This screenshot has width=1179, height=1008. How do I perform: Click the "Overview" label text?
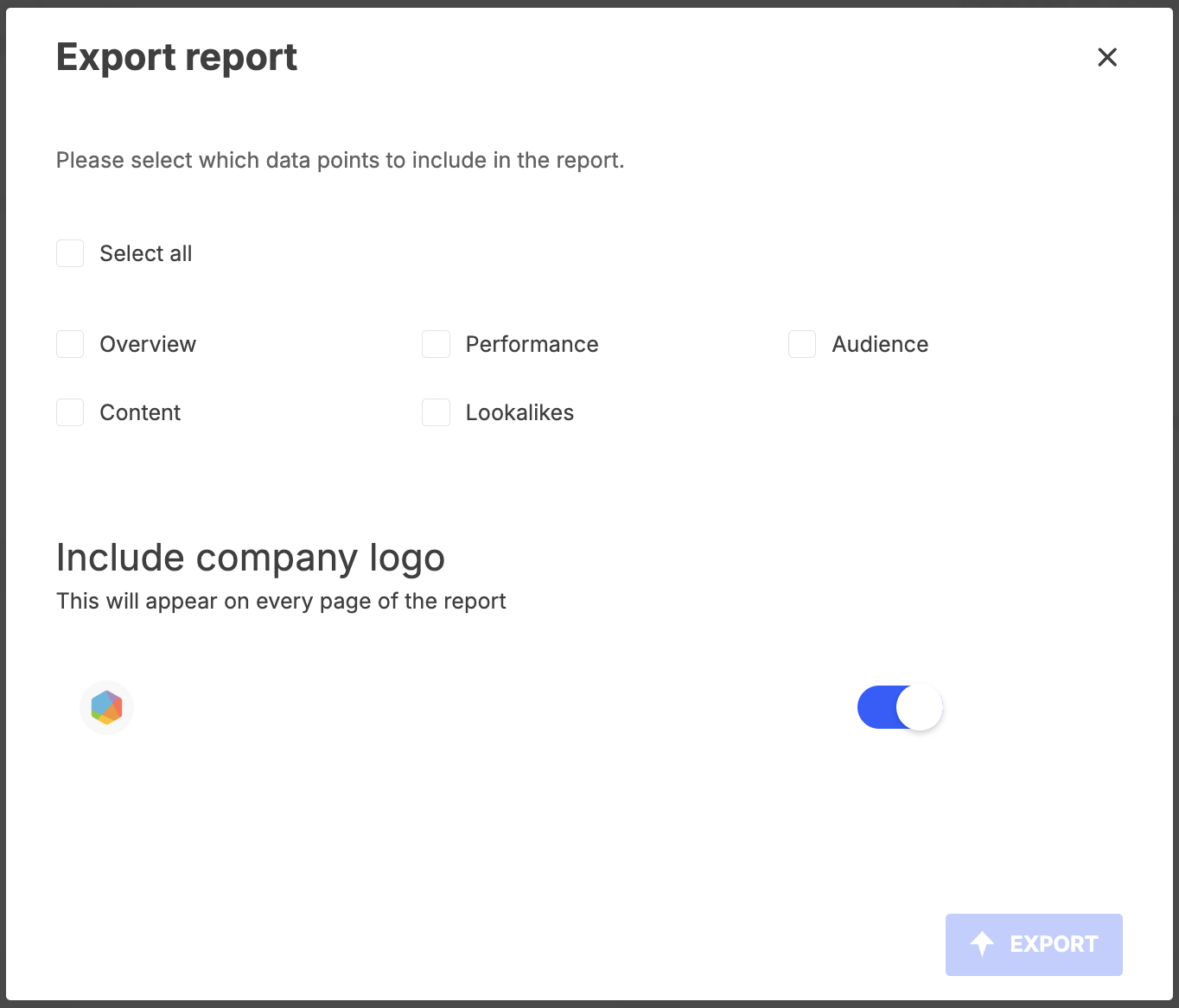pos(148,344)
